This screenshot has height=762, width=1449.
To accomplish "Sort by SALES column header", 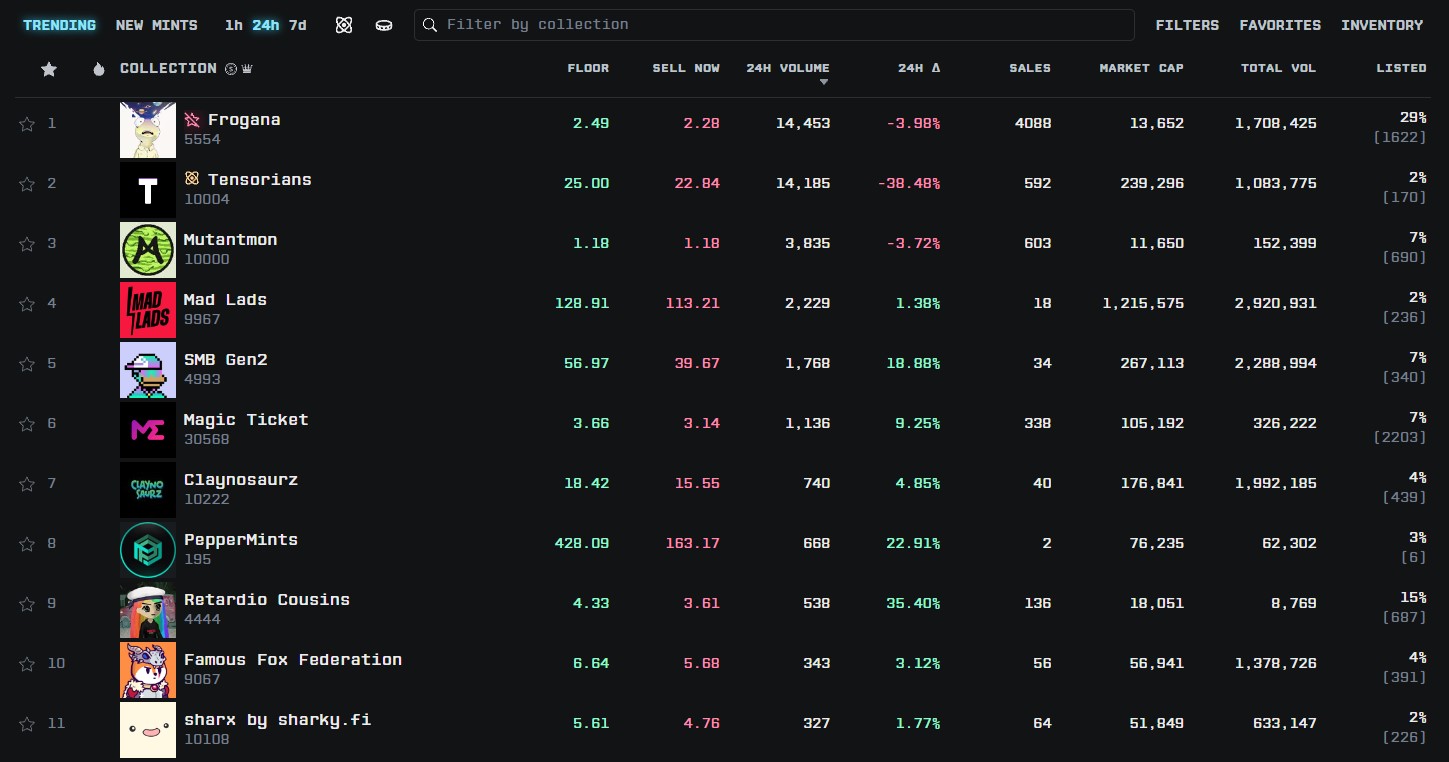I will (x=1030, y=68).
